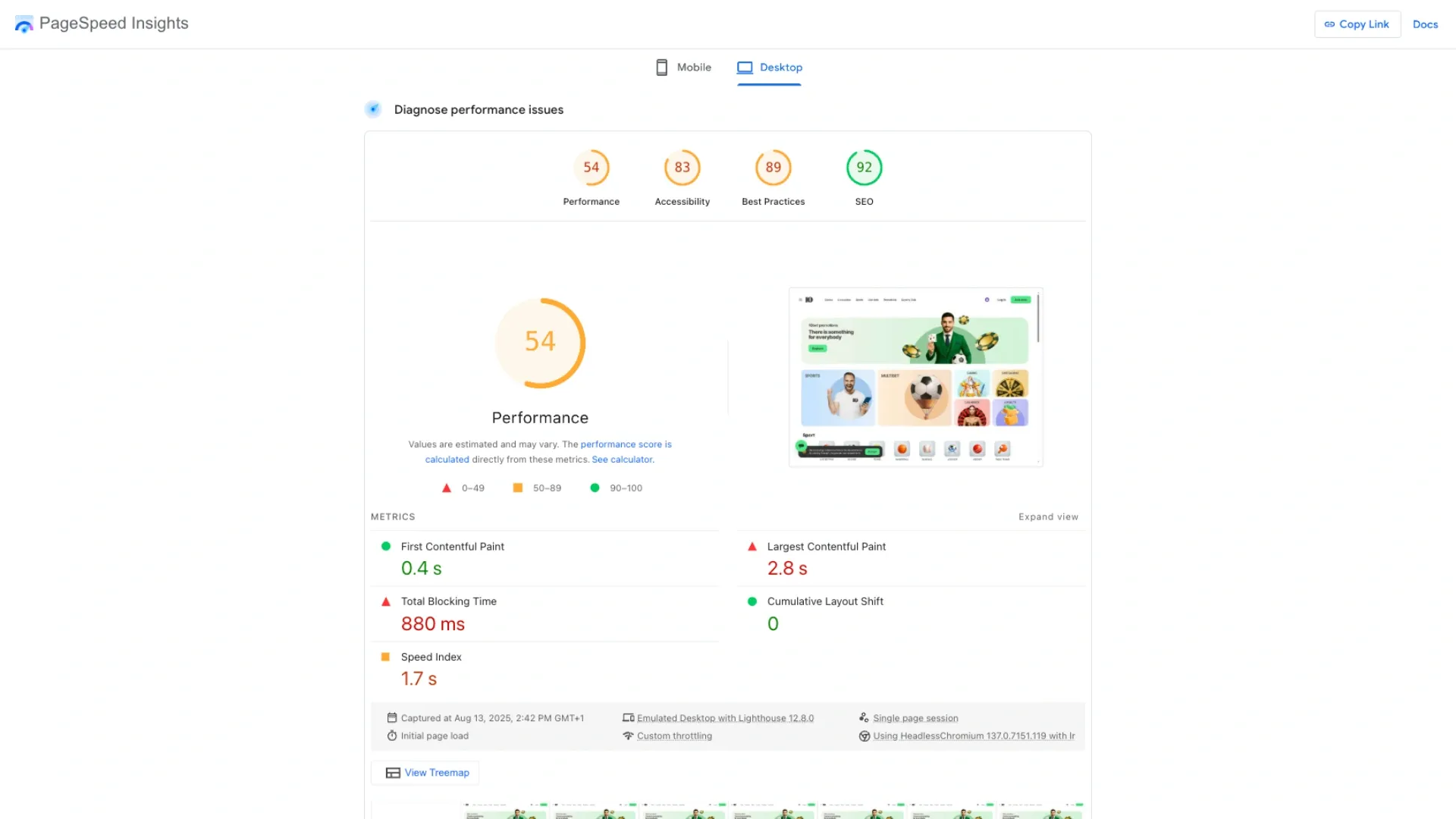Click the Single page session item
1456x819 pixels.
[x=915, y=718]
